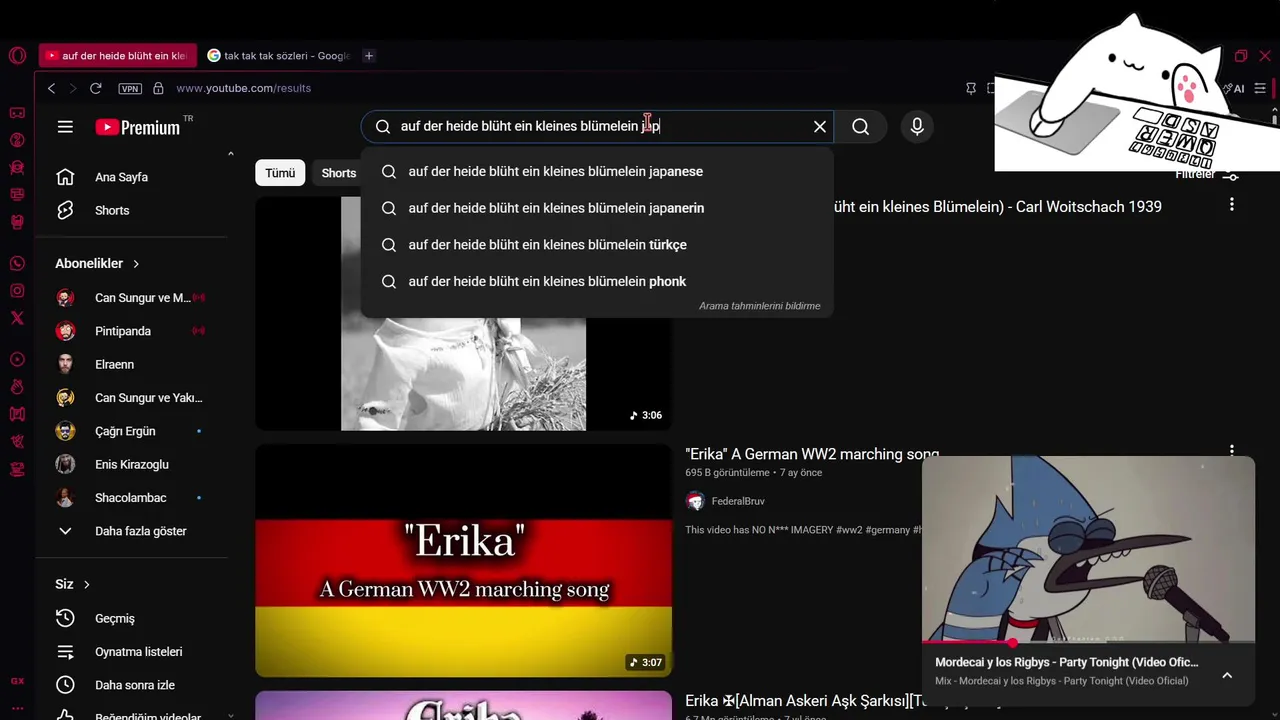Open the FederalBruv channel name link
The image size is (1280, 720).
pos(738,501)
